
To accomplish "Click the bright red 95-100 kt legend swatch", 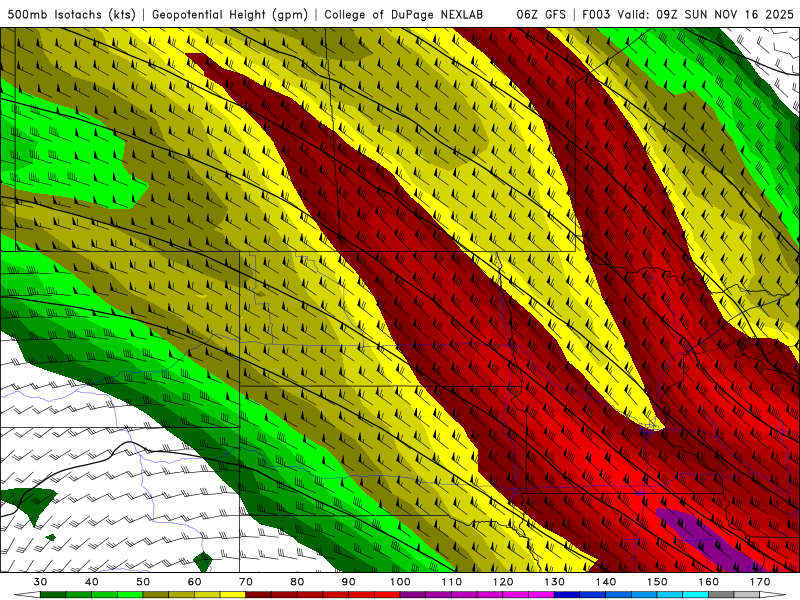I will (387, 595).
